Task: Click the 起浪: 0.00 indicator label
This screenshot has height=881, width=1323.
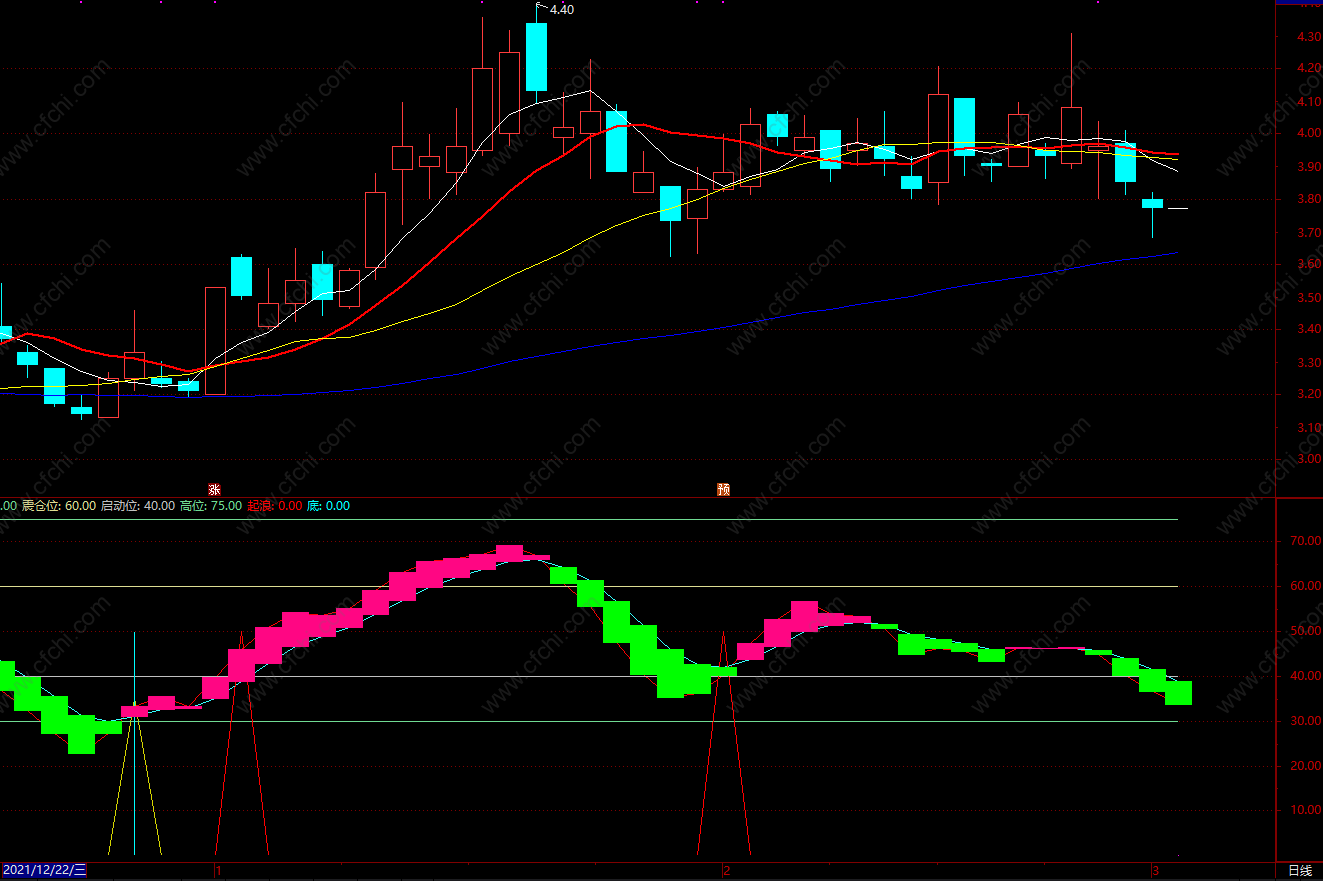Action: tap(275, 506)
